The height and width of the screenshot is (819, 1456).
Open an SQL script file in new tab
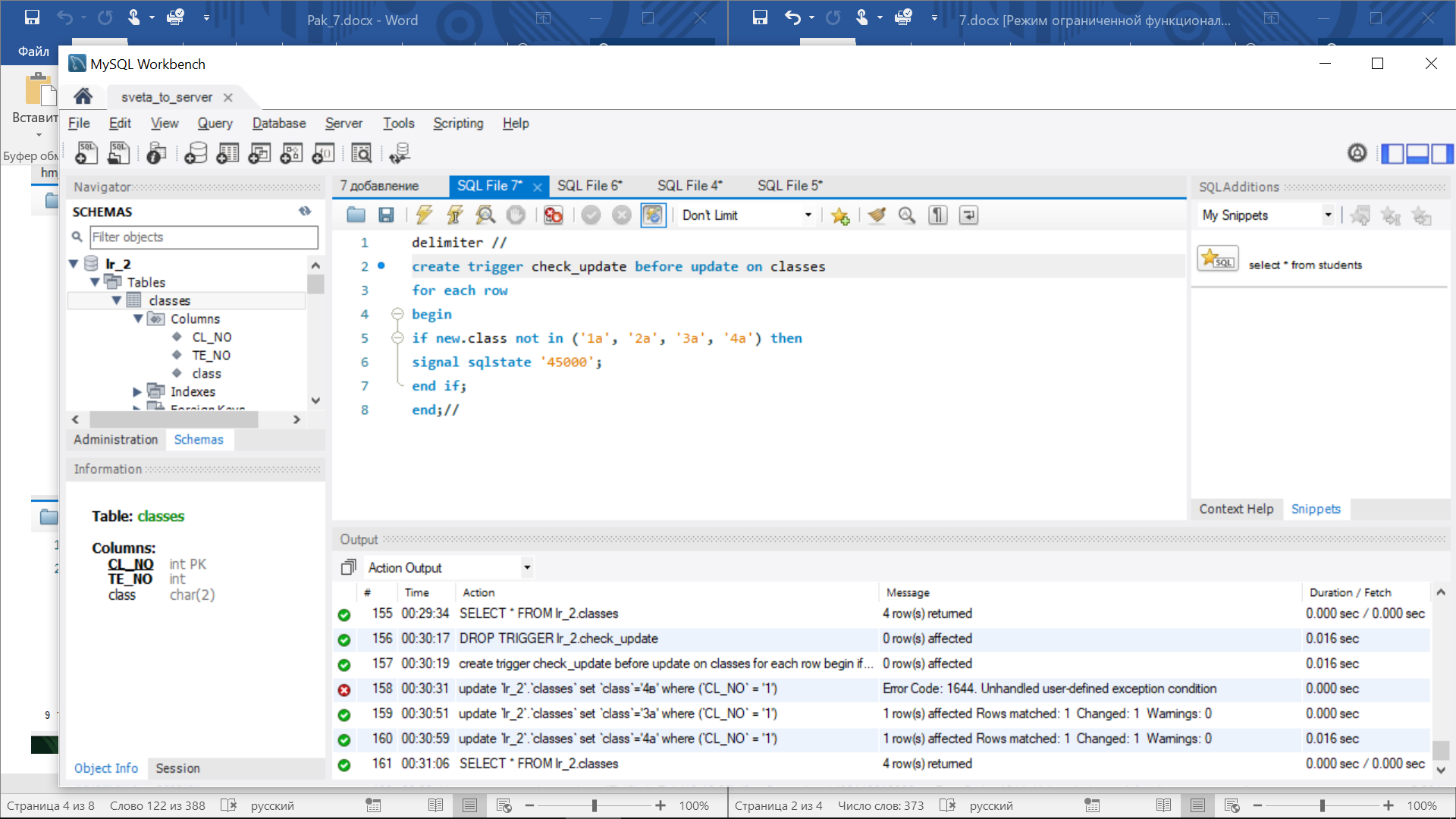tap(118, 153)
